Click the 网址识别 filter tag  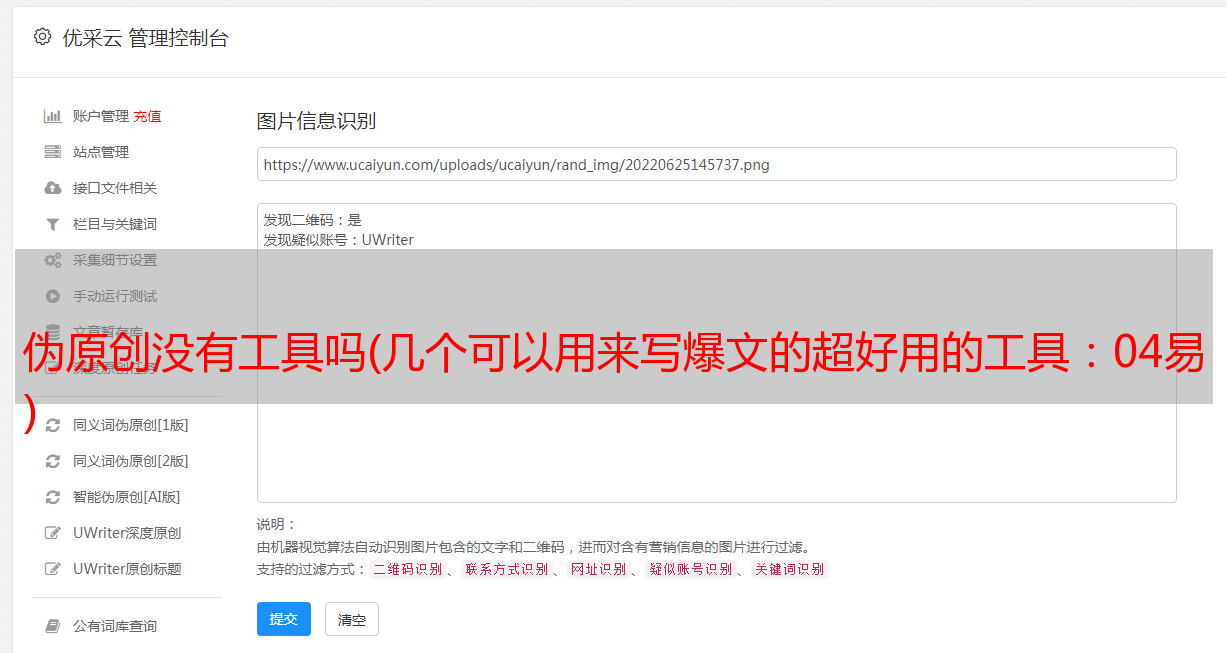[598, 569]
